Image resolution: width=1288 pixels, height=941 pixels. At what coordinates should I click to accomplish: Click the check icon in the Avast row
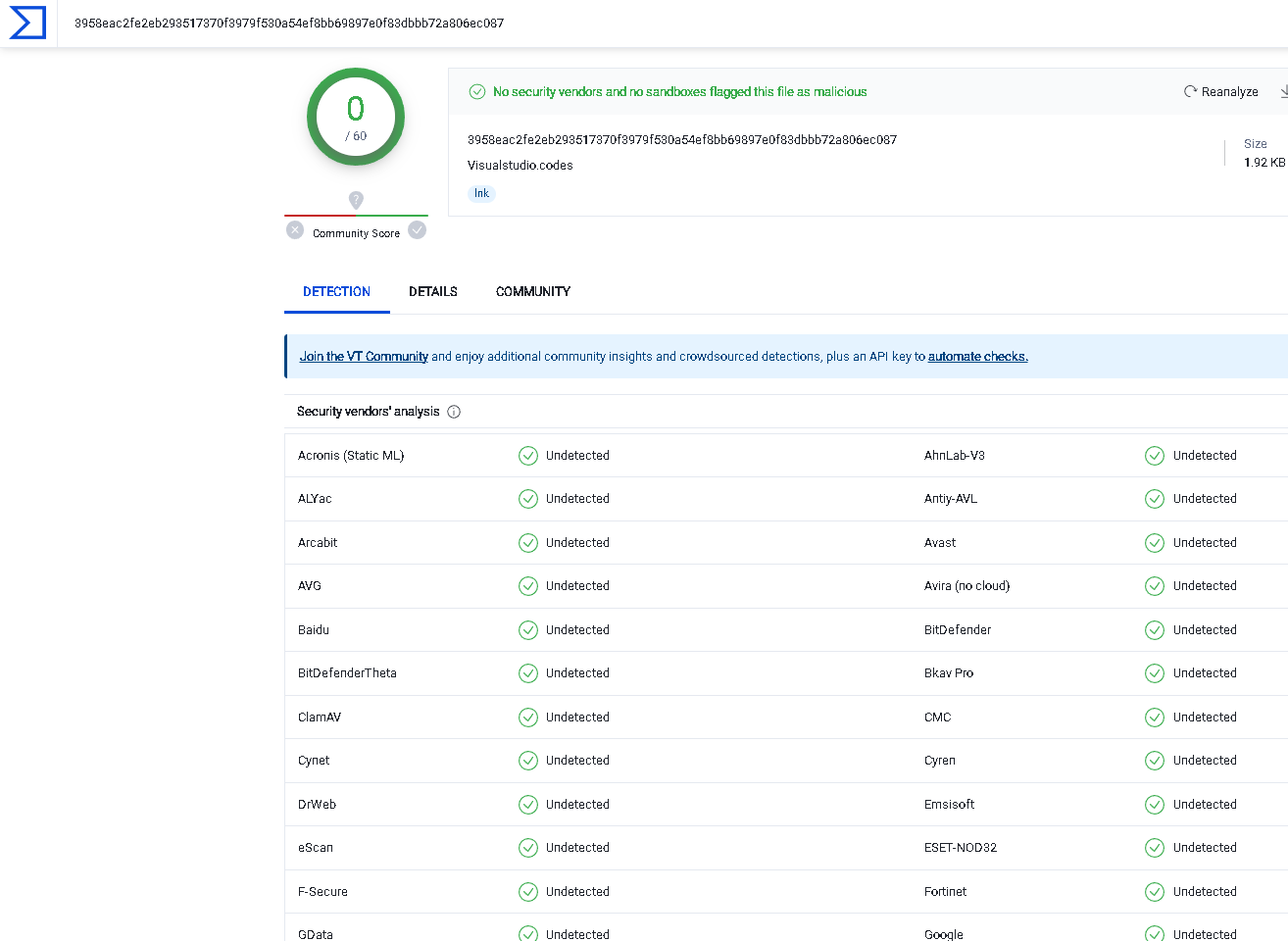coord(1155,543)
